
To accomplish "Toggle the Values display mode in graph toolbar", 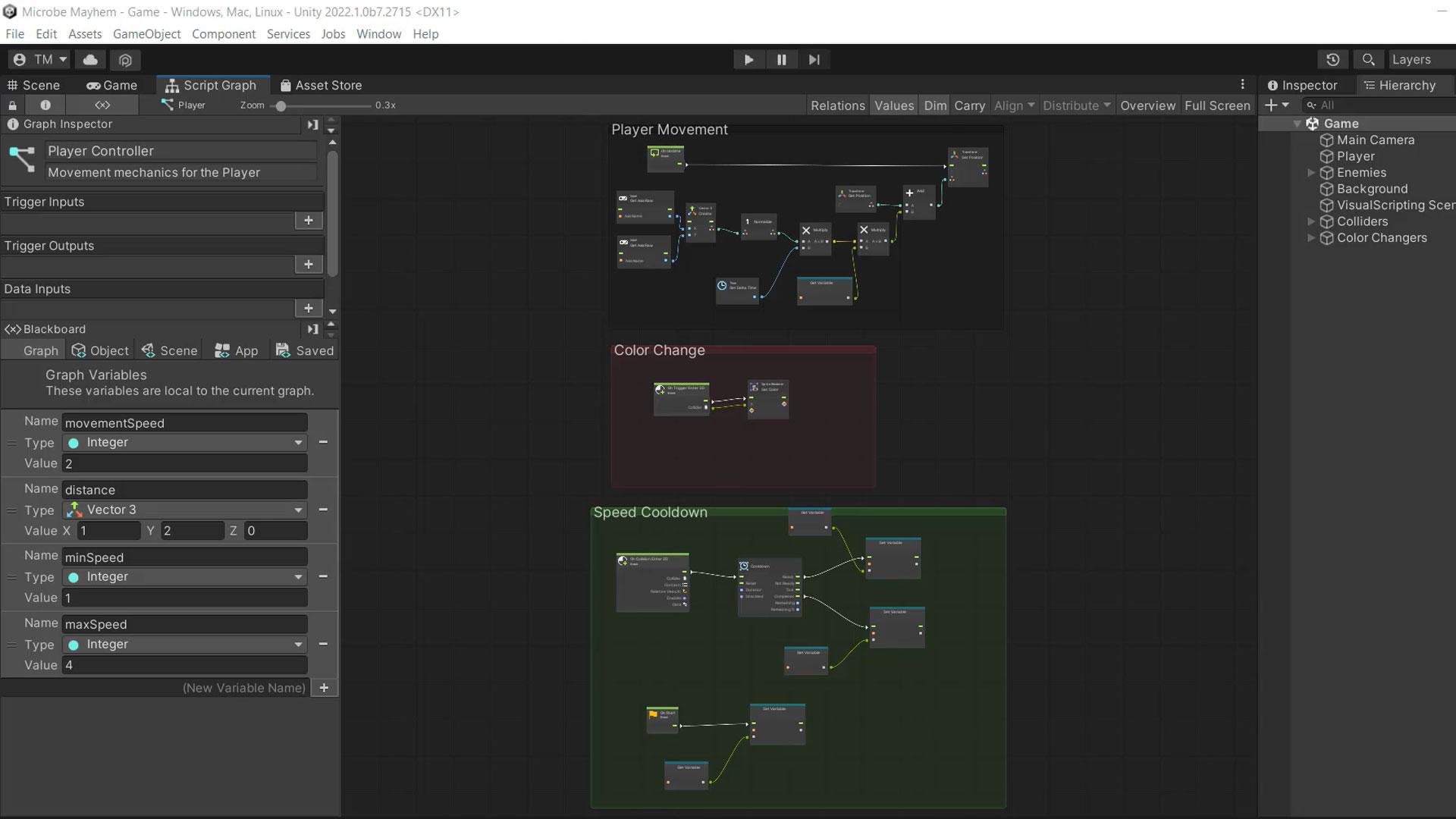I will click(x=894, y=105).
